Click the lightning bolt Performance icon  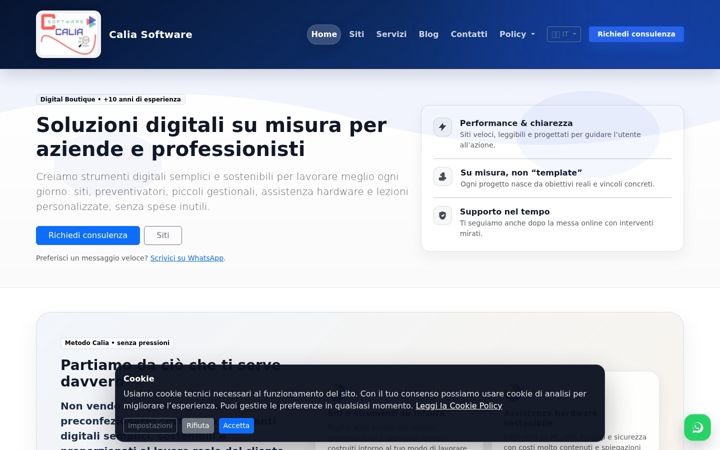(x=443, y=127)
